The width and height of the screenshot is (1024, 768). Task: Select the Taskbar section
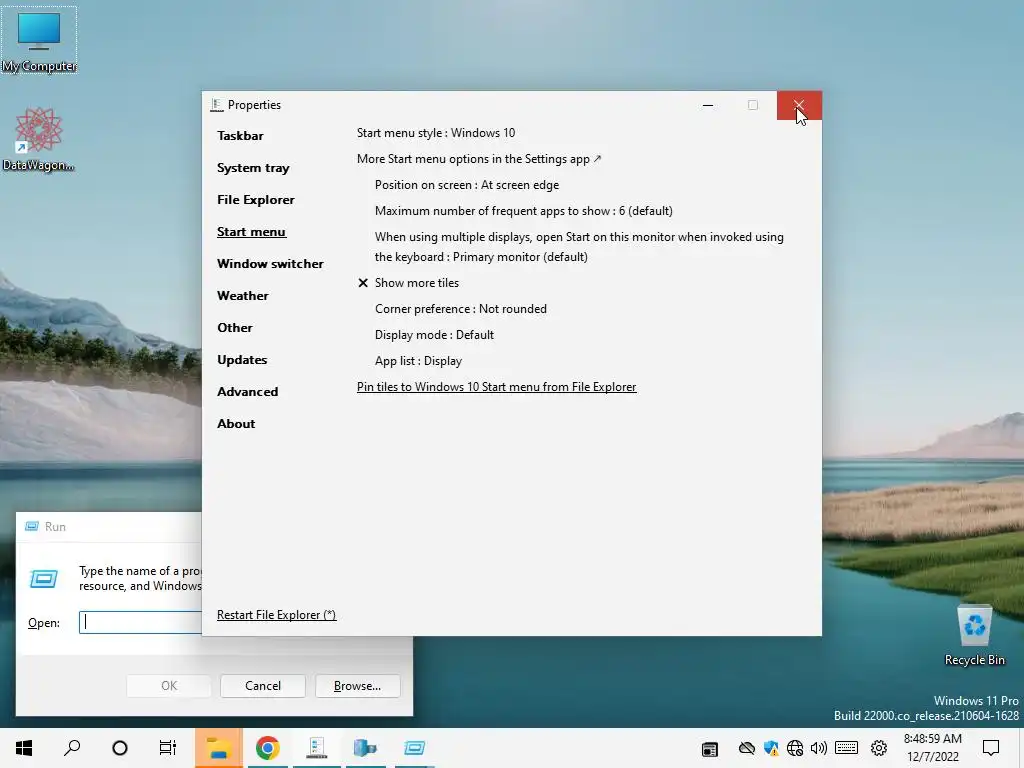coord(240,136)
